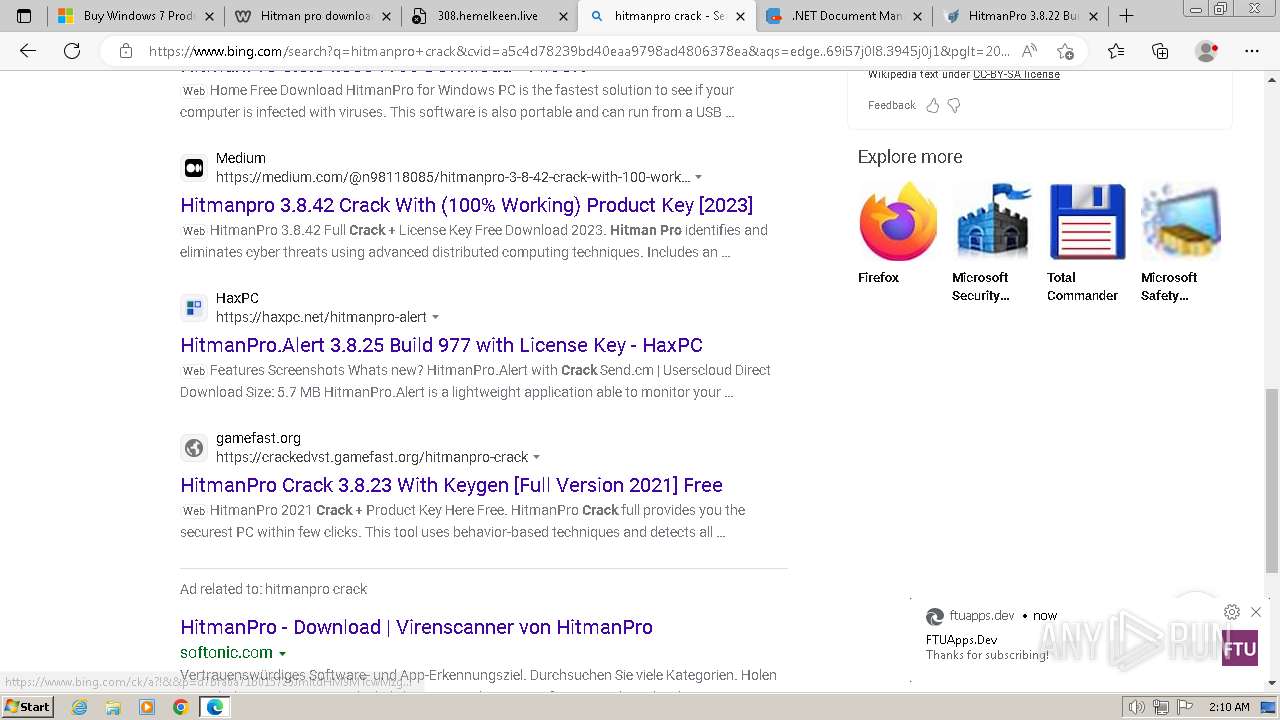Open a new tab with plus button
This screenshot has height=720, width=1280.
(x=1126, y=16)
